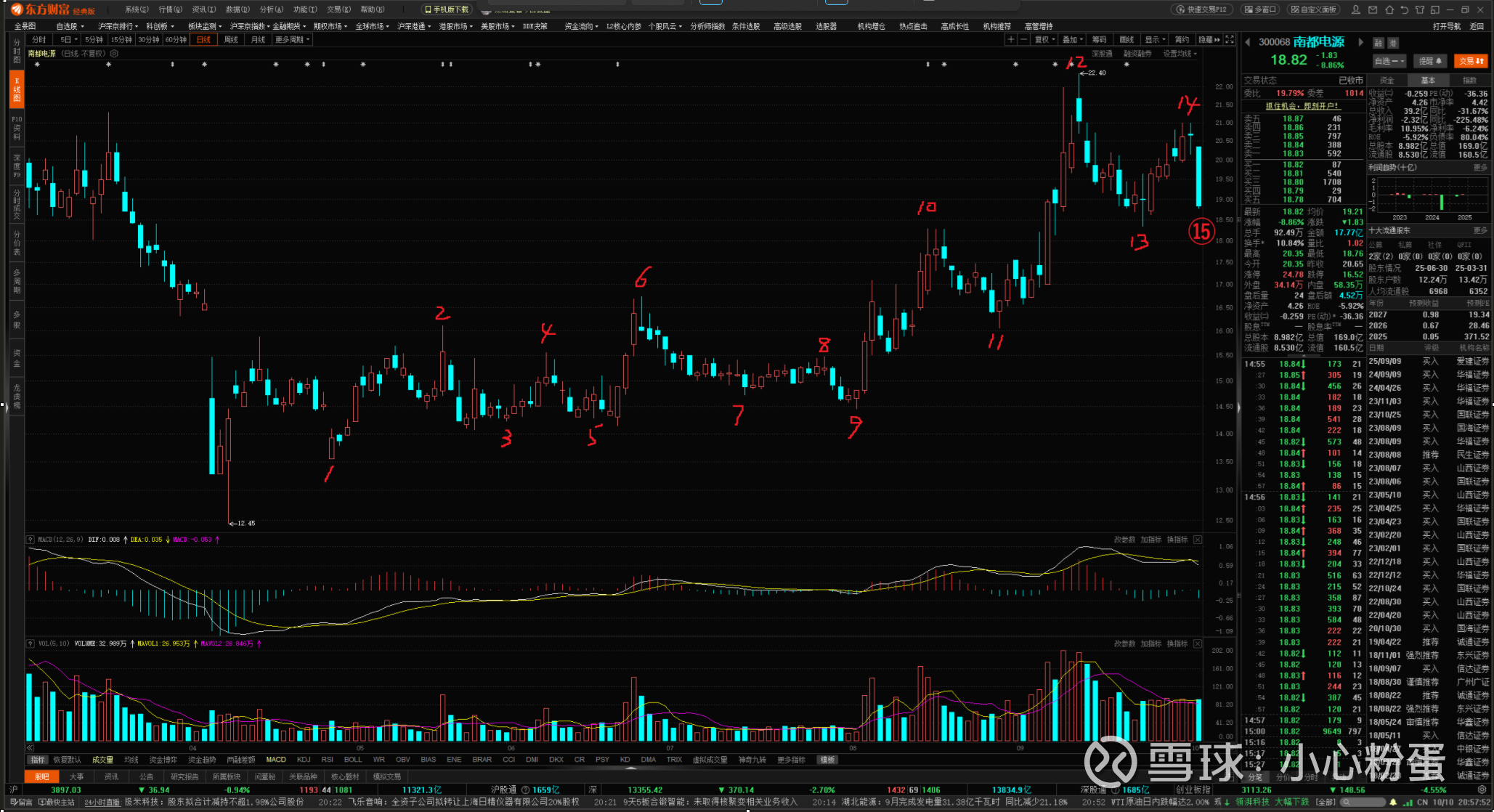Switch the chart to 周线 weekly period

pyautogui.click(x=231, y=39)
